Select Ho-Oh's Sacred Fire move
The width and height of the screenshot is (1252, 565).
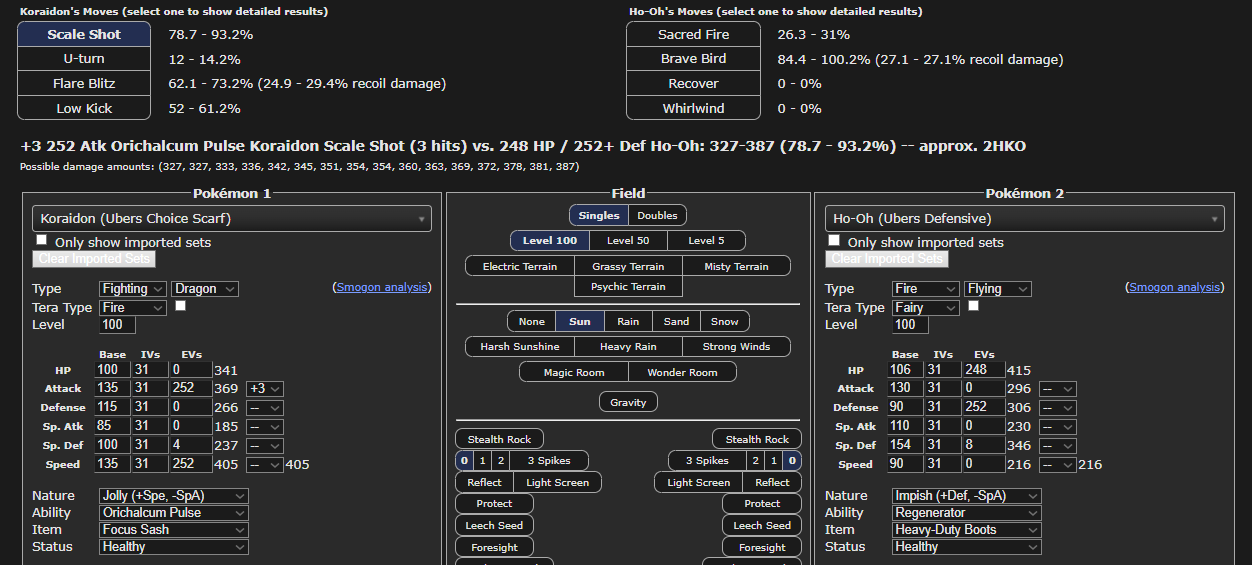tap(693, 34)
